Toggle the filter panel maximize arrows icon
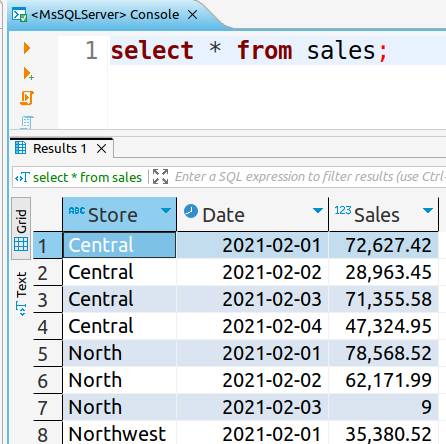 tap(160, 176)
